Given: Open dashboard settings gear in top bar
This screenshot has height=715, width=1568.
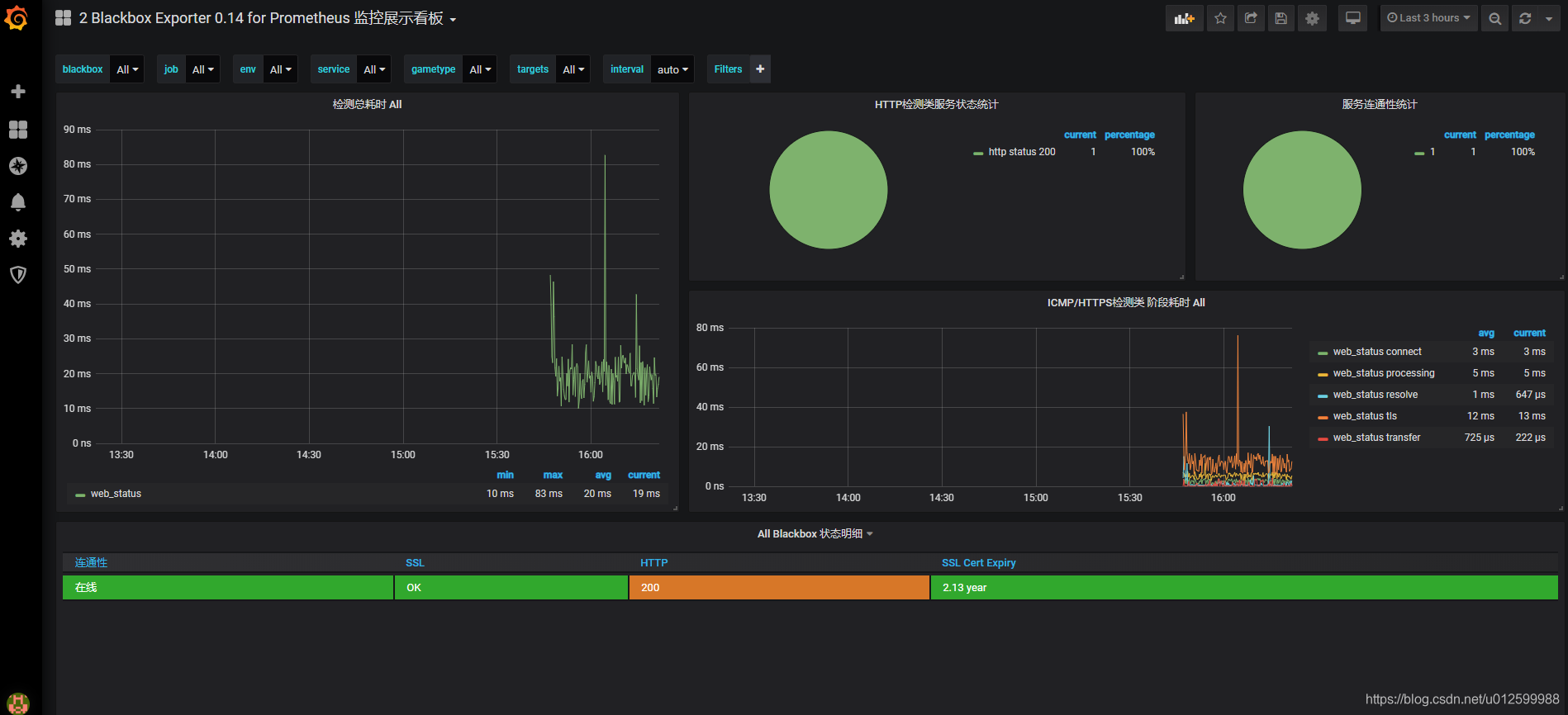Looking at the screenshot, I should point(1312,18).
